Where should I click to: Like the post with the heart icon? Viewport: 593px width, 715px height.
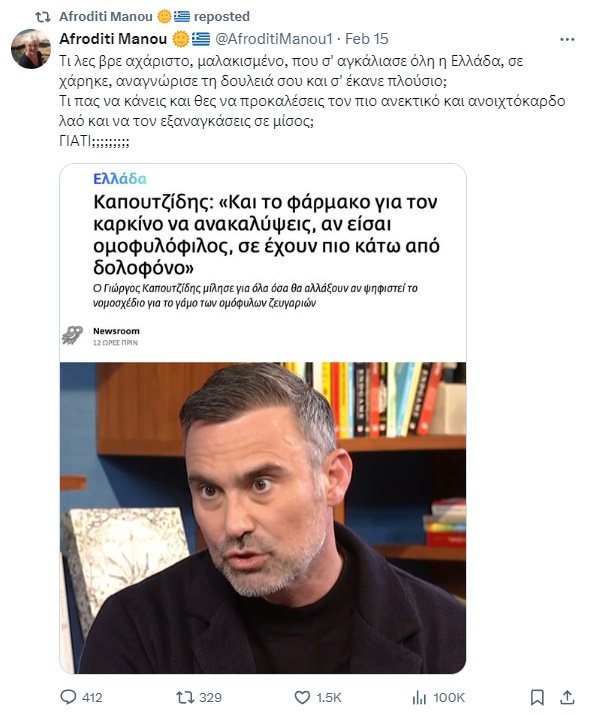pyautogui.click(x=302, y=697)
